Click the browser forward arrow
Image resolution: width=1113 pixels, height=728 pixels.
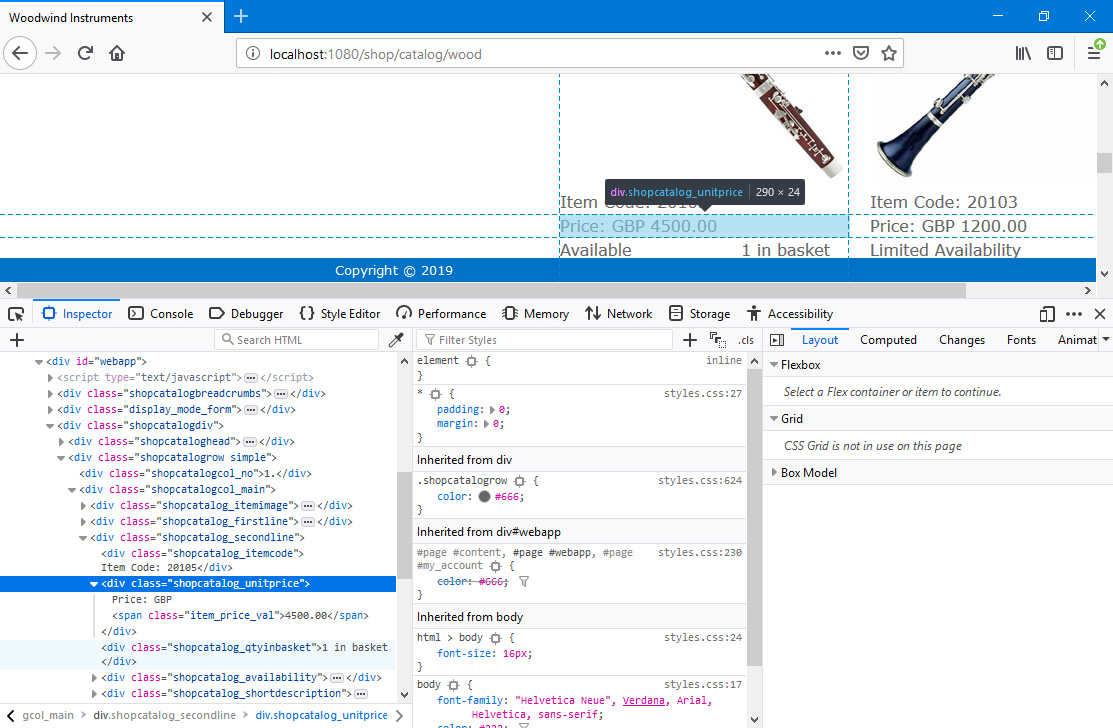(53, 53)
